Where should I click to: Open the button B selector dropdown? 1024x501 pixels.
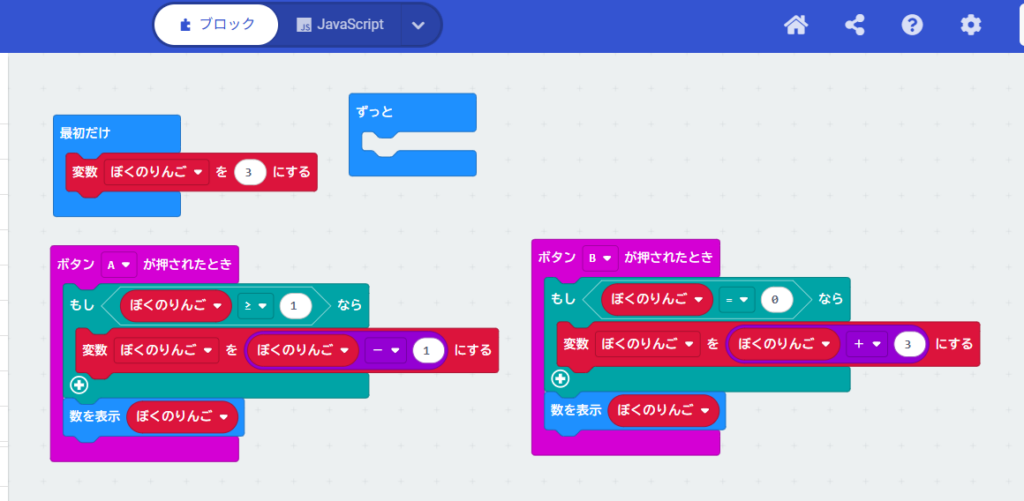[x=600, y=258]
